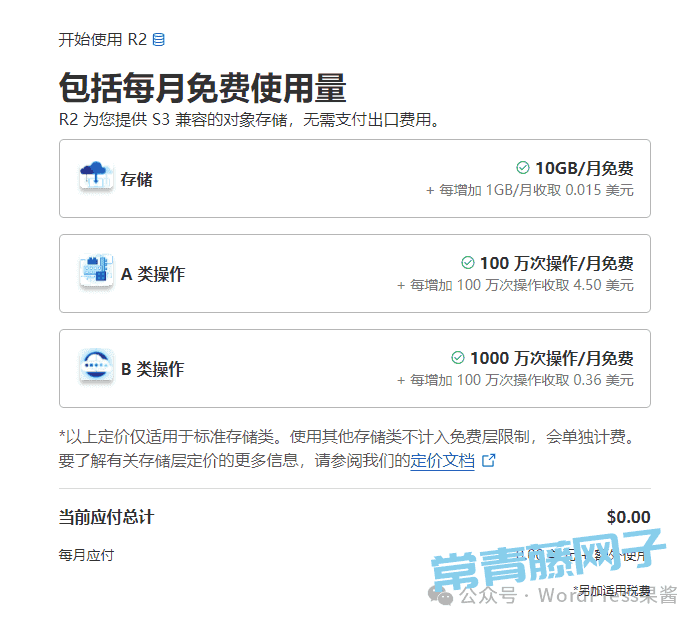The image size is (700, 623).
Task: Click the 当前应付总计 label
Action: [x=106, y=517]
